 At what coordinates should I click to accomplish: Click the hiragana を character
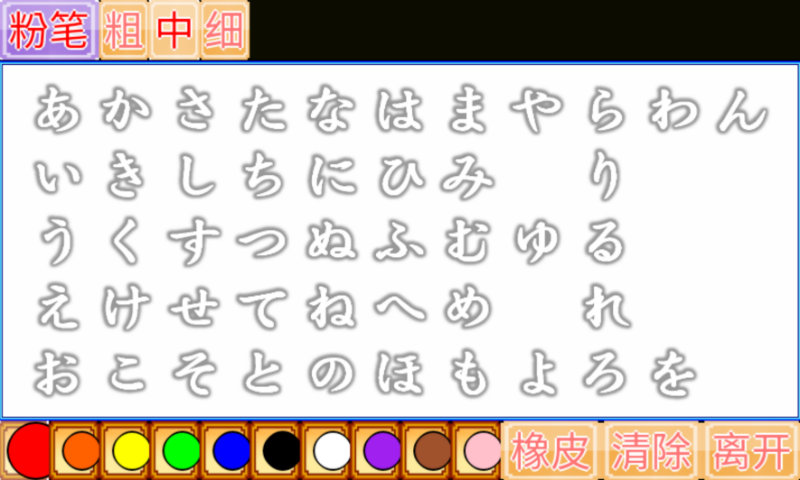(x=673, y=374)
